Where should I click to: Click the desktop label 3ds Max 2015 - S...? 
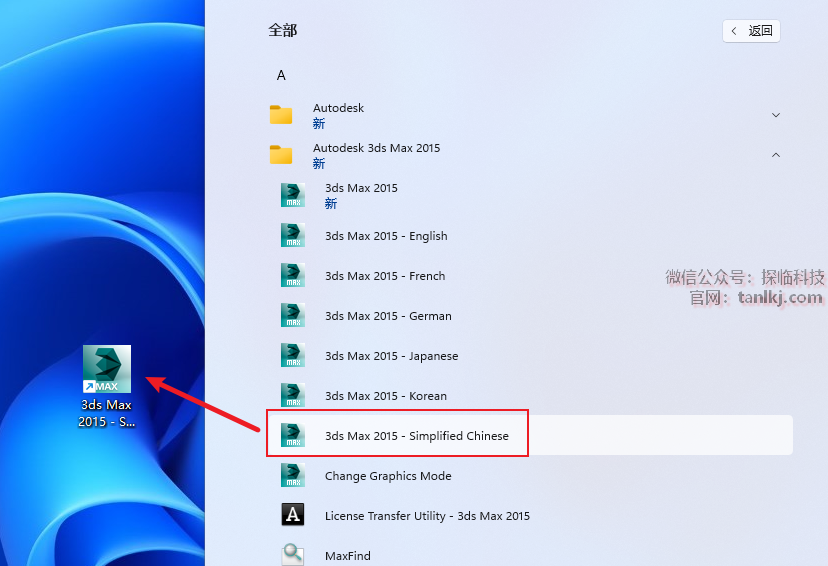[x=106, y=413]
